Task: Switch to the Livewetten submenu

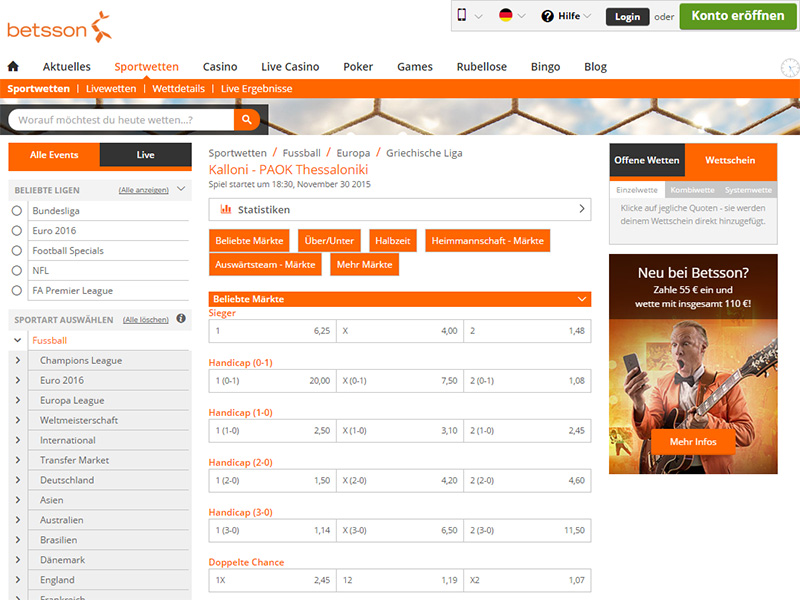Action: 111,89
